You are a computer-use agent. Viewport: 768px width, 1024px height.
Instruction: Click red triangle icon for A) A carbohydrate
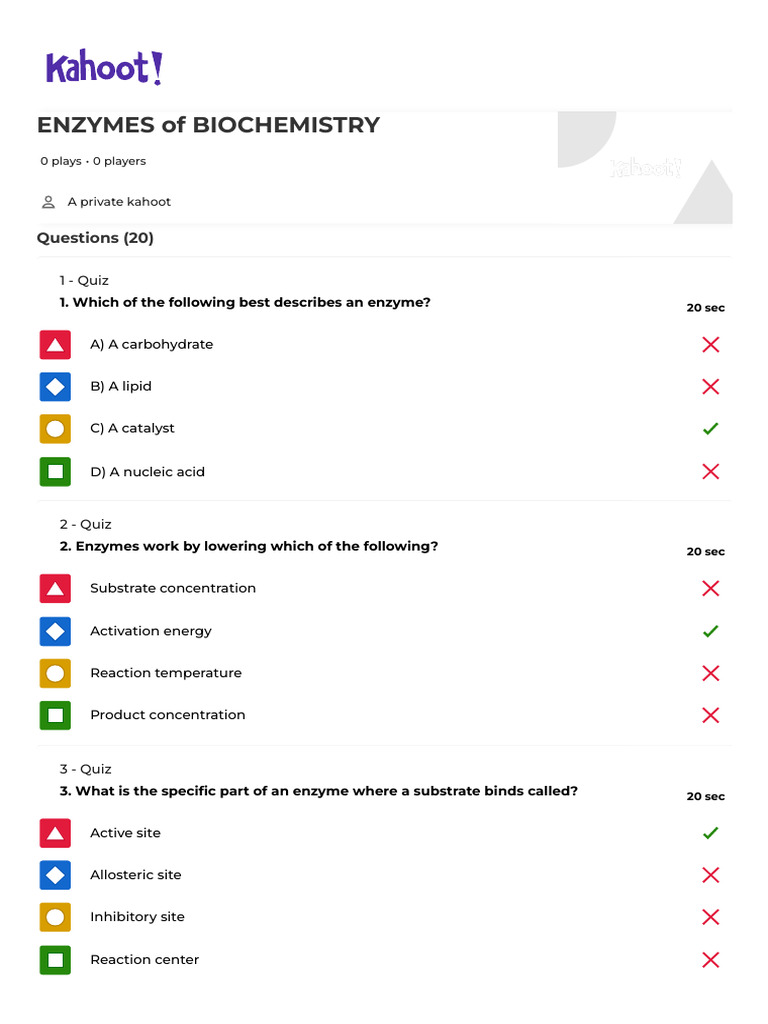point(55,345)
